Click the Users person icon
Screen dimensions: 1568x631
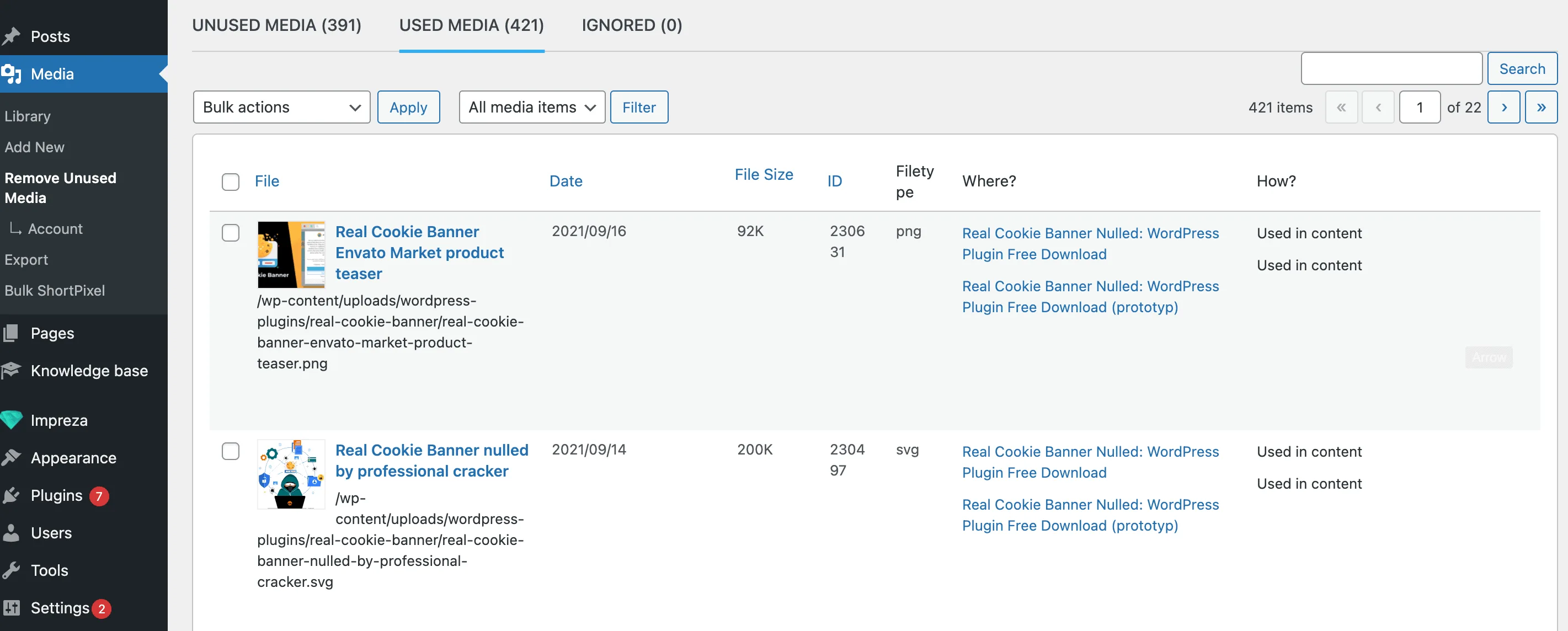(11, 532)
